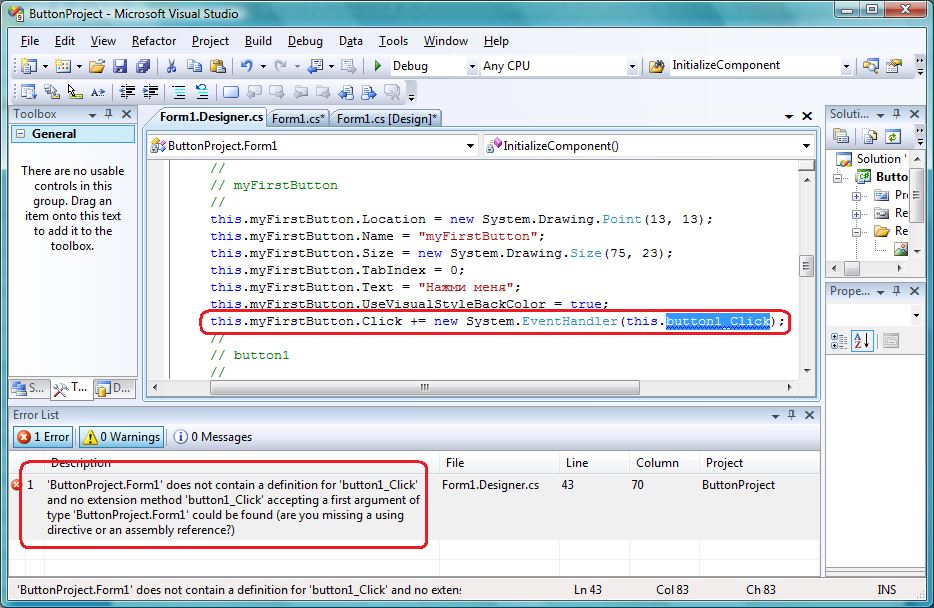Pin the Toolbox panel with auto-hide icon
The image size is (934, 608).
click(x=110, y=114)
